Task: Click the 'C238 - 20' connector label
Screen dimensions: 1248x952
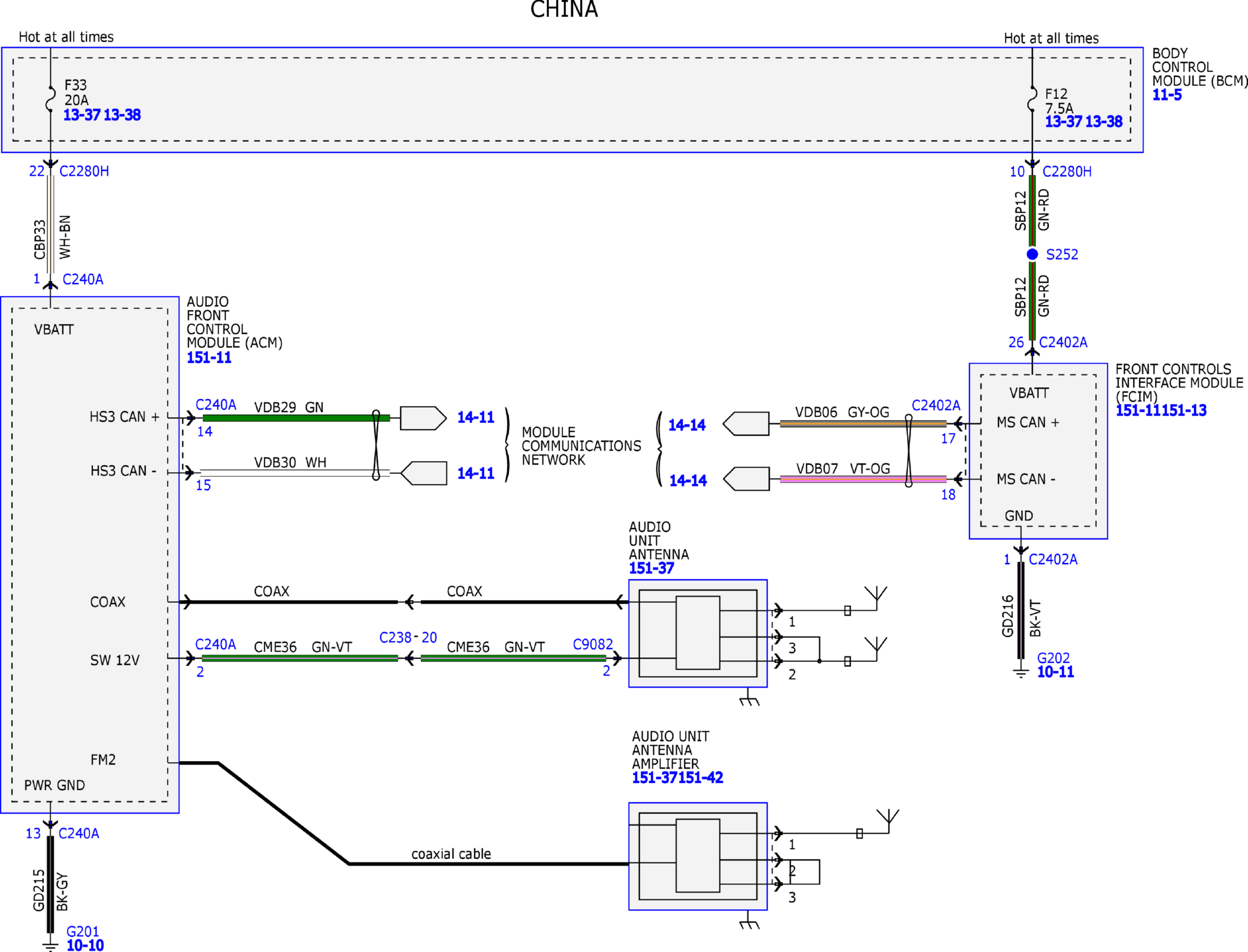Action: pyautogui.click(x=408, y=637)
